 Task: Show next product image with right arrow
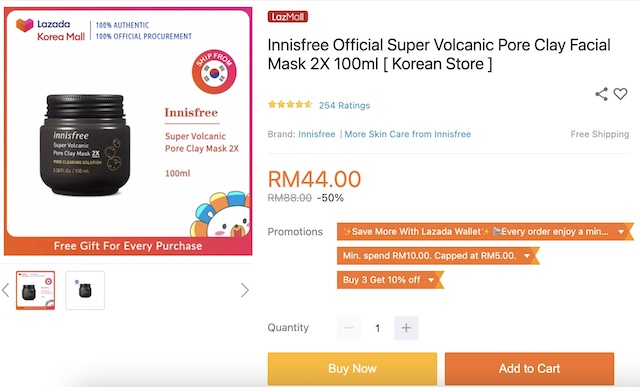(x=244, y=290)
